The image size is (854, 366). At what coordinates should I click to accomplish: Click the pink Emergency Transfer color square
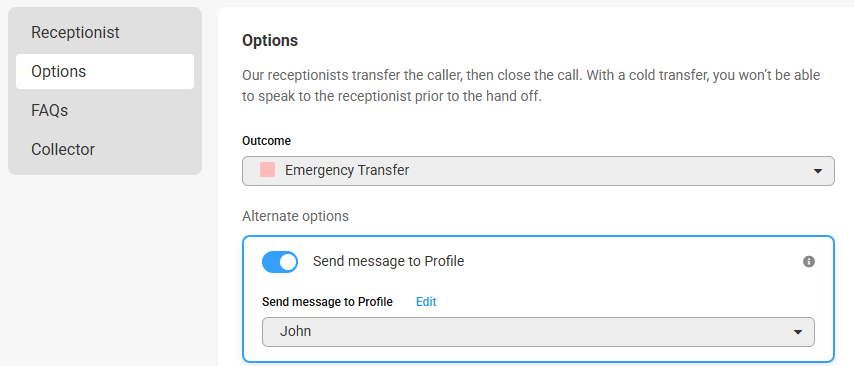click(267, 170)
